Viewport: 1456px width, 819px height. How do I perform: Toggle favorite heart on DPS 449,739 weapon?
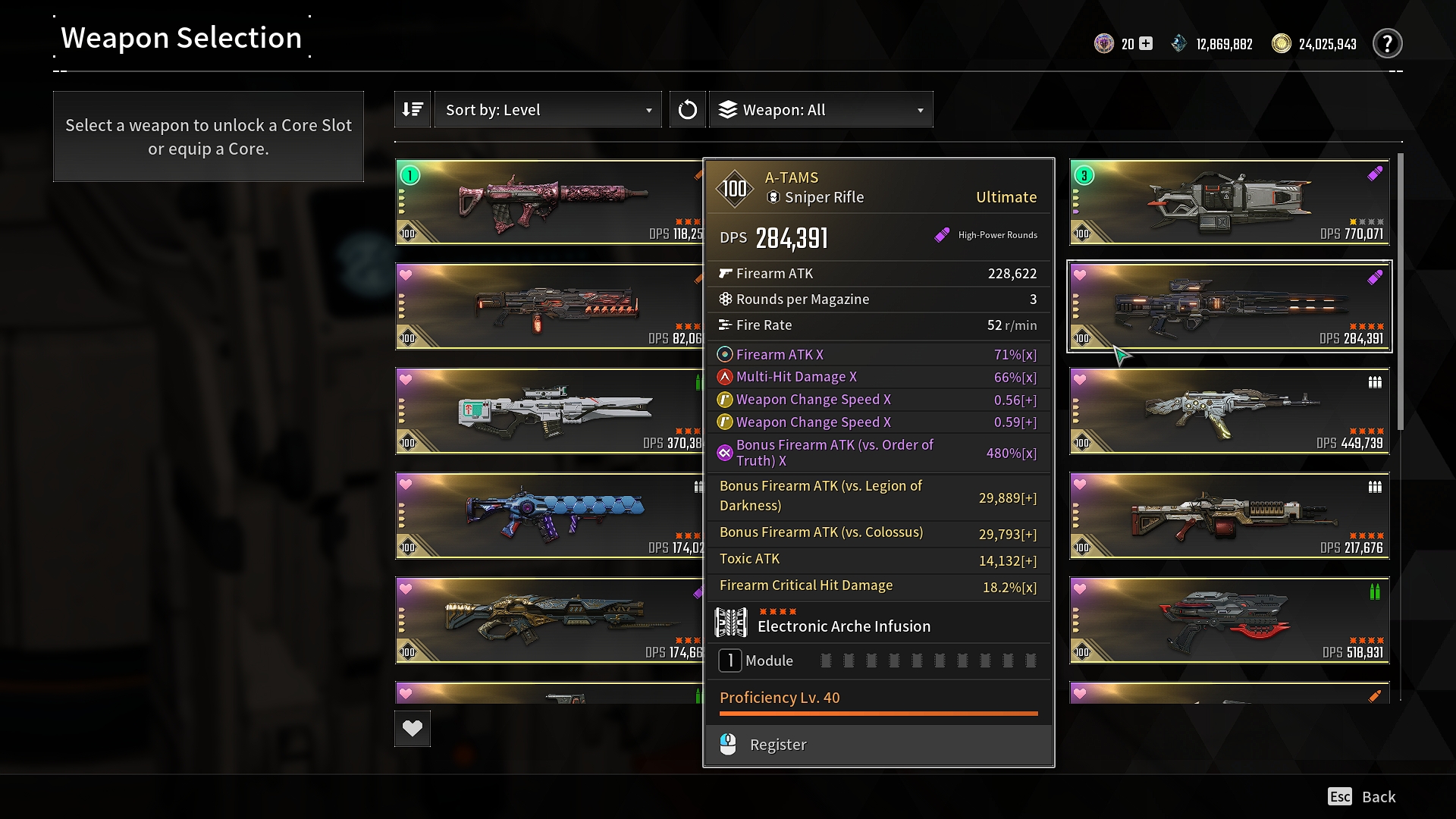(x=1080, y=379)
